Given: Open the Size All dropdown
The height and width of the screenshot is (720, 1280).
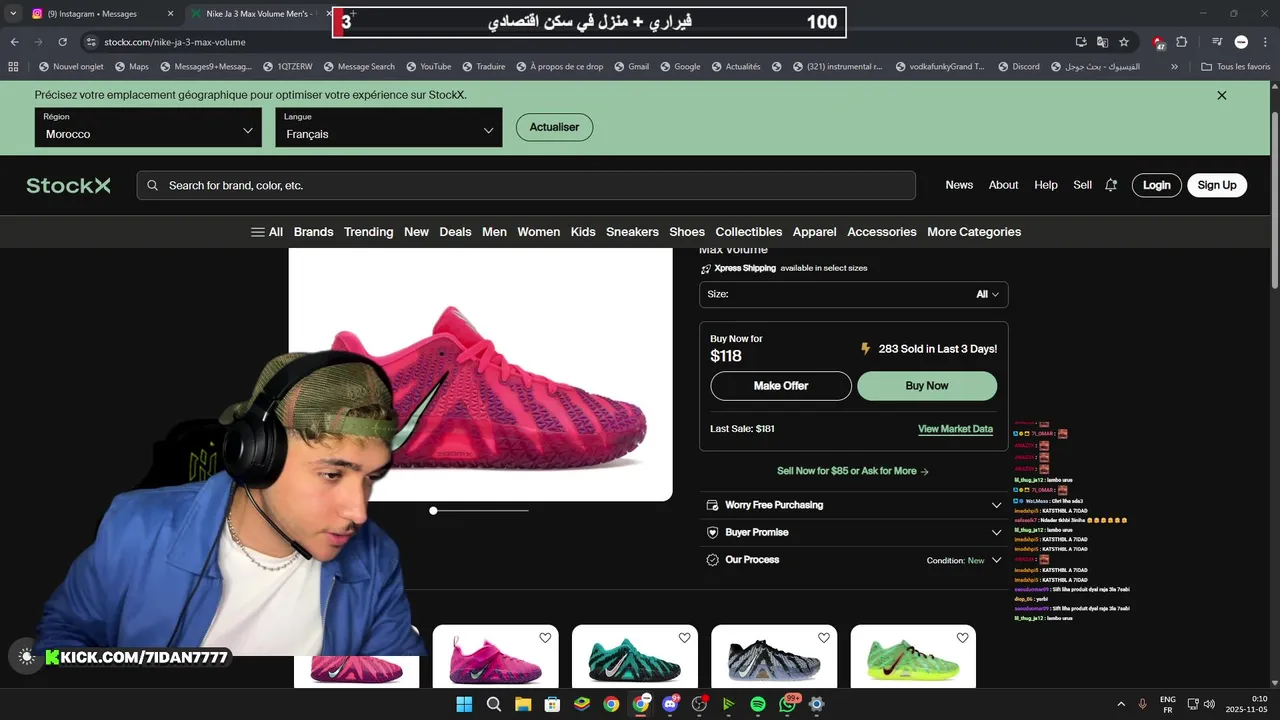Looking at the screenshot, I should (x=853, y=294).
